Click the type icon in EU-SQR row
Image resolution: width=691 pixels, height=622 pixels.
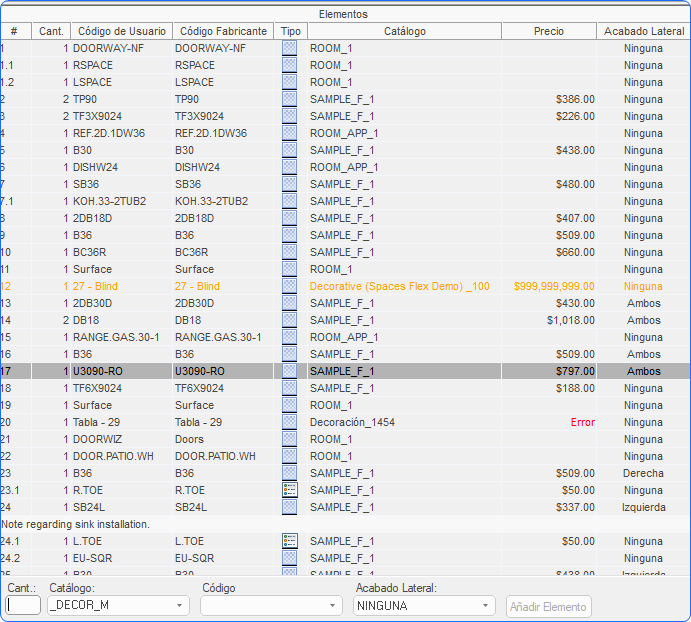pyautogui.click(x=289, y=558)
